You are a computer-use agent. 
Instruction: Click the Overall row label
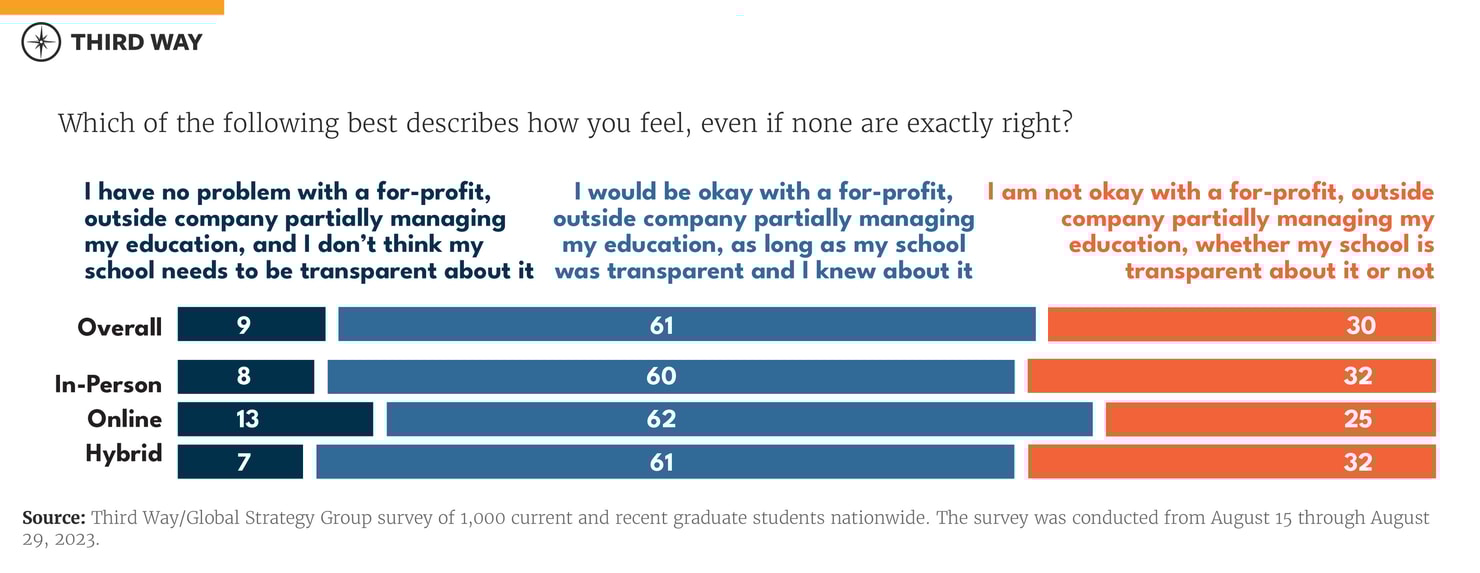point(119,327)
